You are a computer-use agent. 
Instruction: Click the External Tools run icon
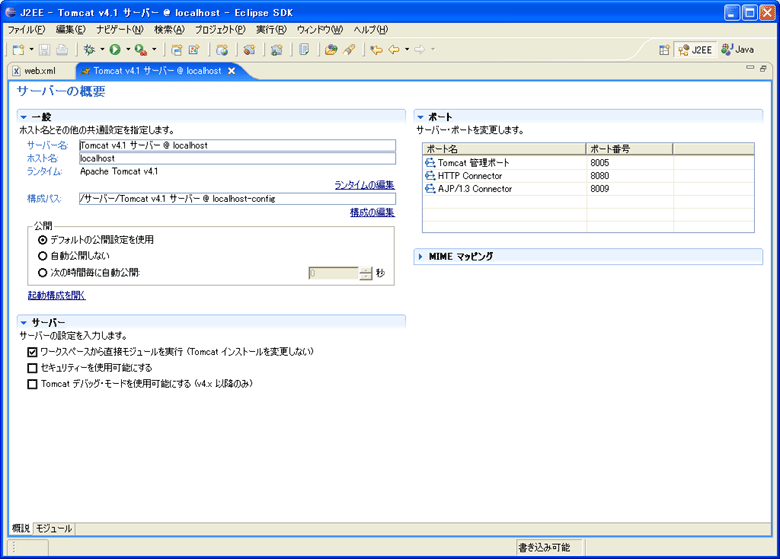141,50
